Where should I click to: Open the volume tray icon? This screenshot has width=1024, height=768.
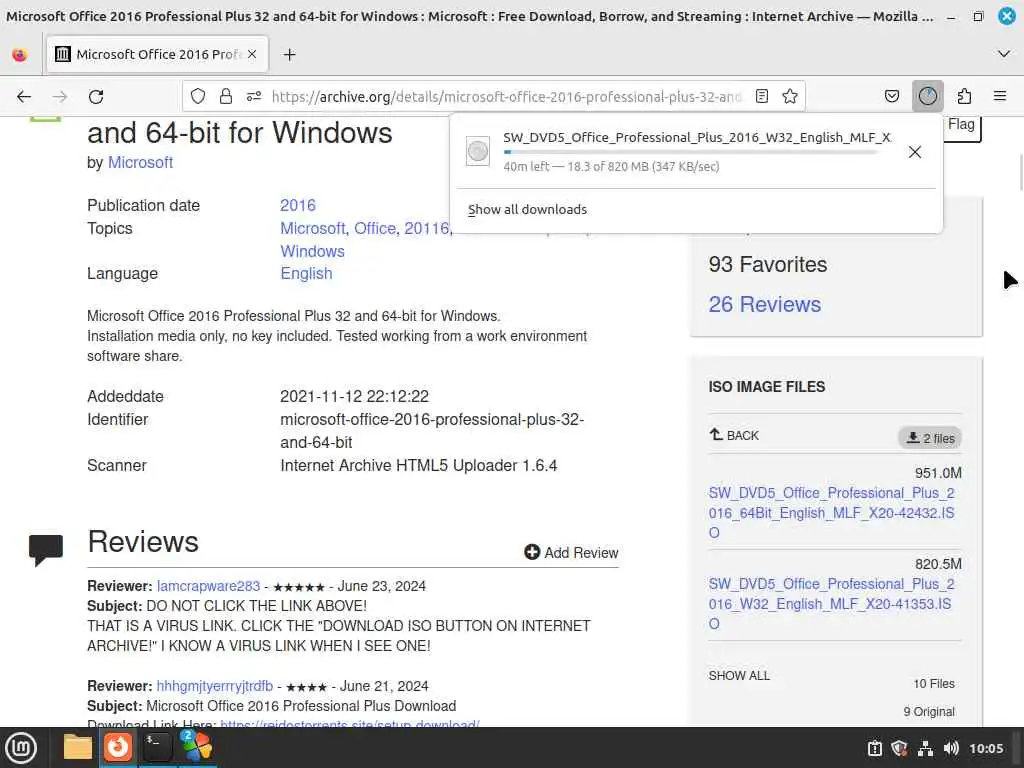pos(951,748)
